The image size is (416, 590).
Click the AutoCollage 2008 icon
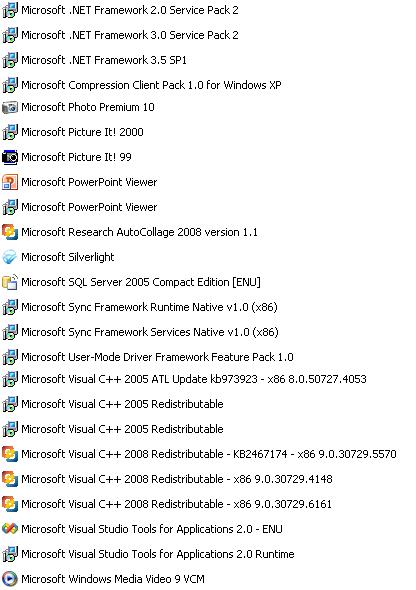tap(10, 232)
